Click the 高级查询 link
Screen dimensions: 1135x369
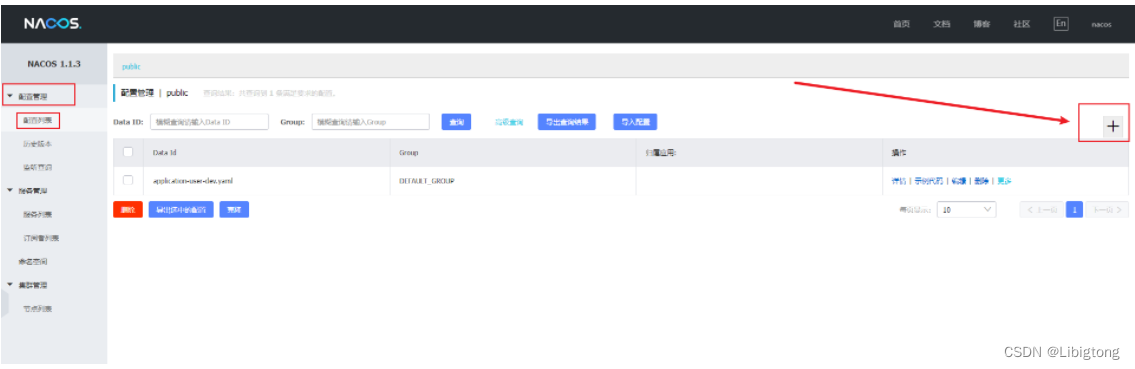(509, 122)
